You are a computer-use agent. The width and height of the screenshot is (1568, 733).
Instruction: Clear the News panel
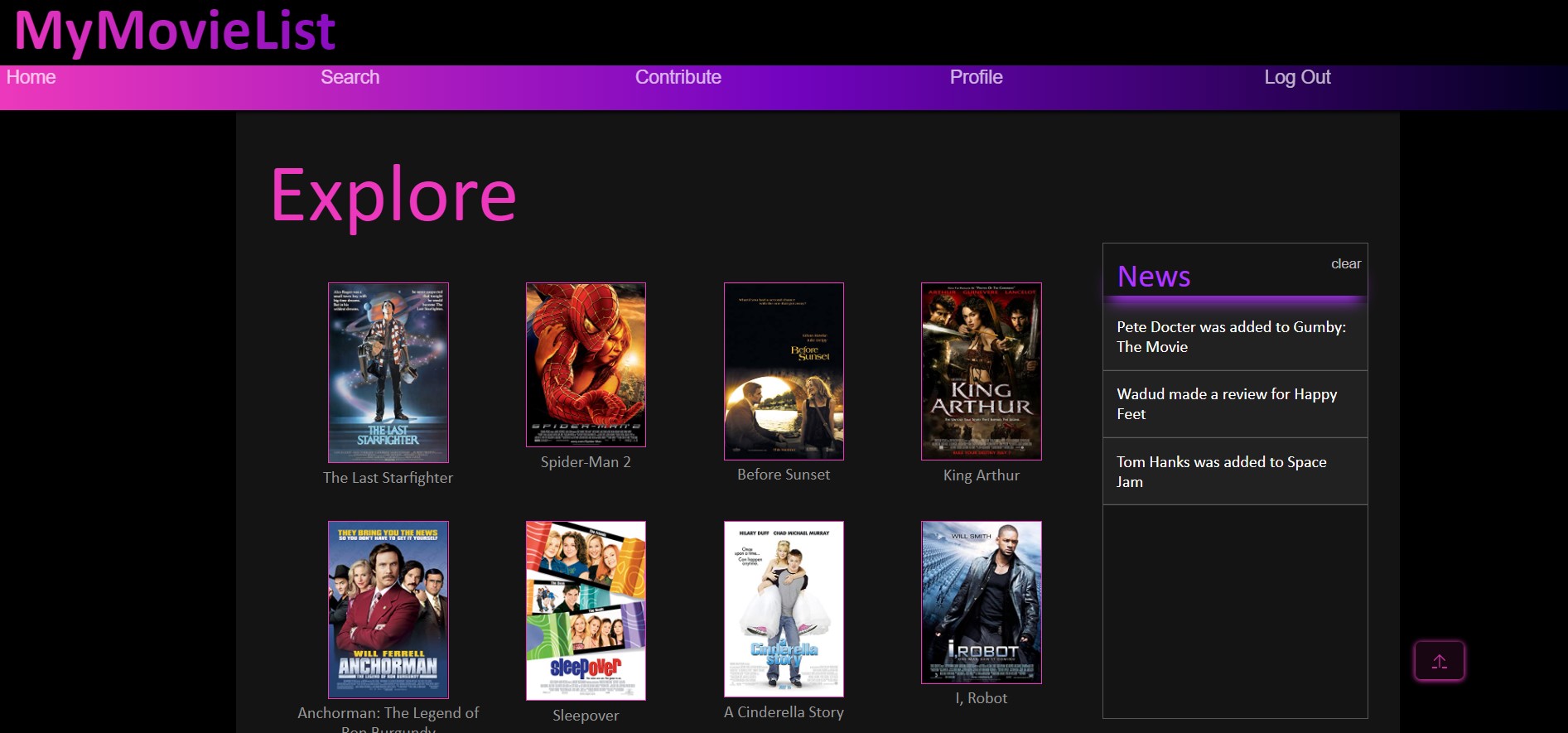click(1346, 263)
